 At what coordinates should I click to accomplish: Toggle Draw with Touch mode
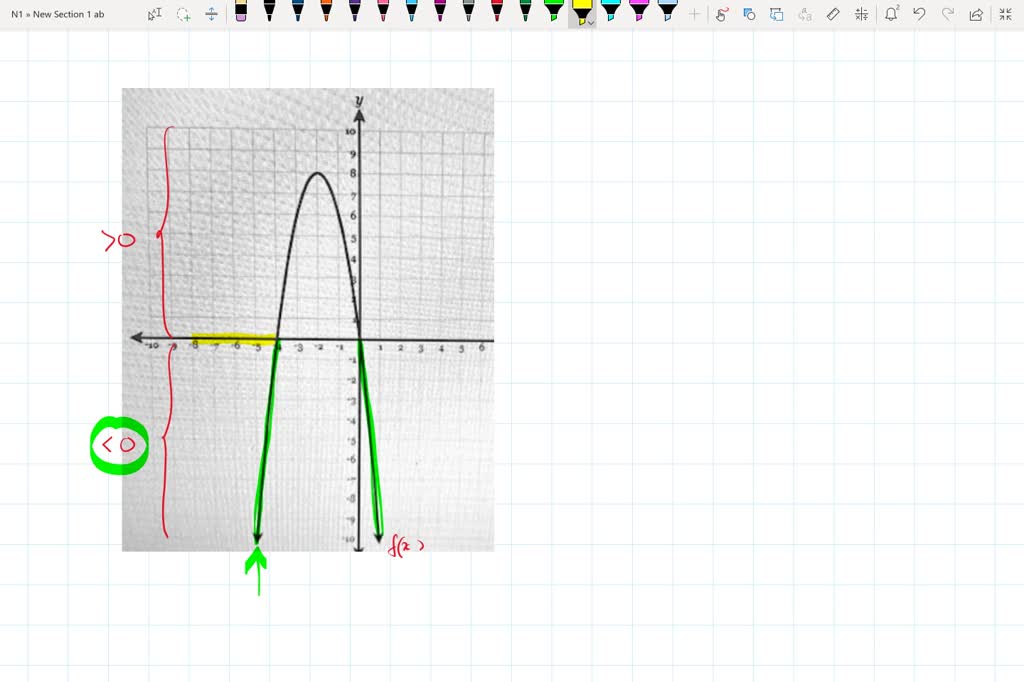tap(722, 14)
